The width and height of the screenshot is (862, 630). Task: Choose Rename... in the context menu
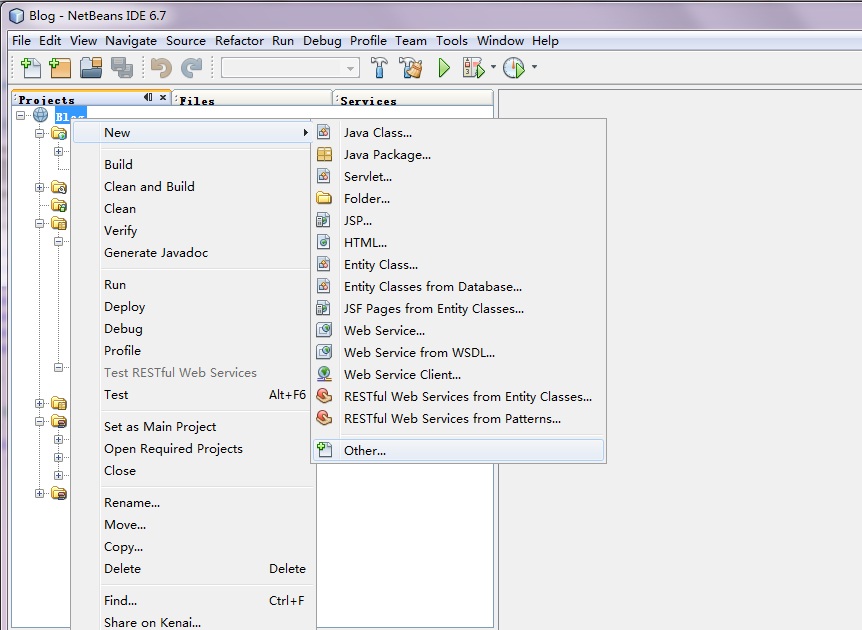[x=132, y=502]
